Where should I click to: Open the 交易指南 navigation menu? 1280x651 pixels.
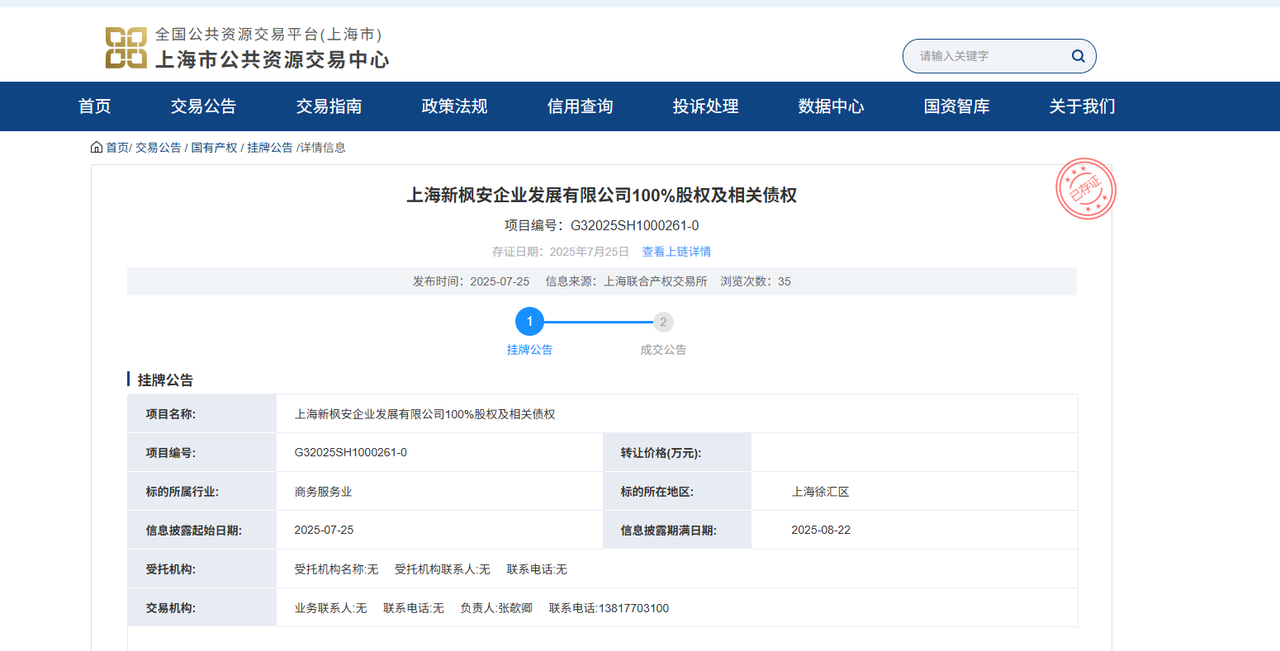click(329, 106)
